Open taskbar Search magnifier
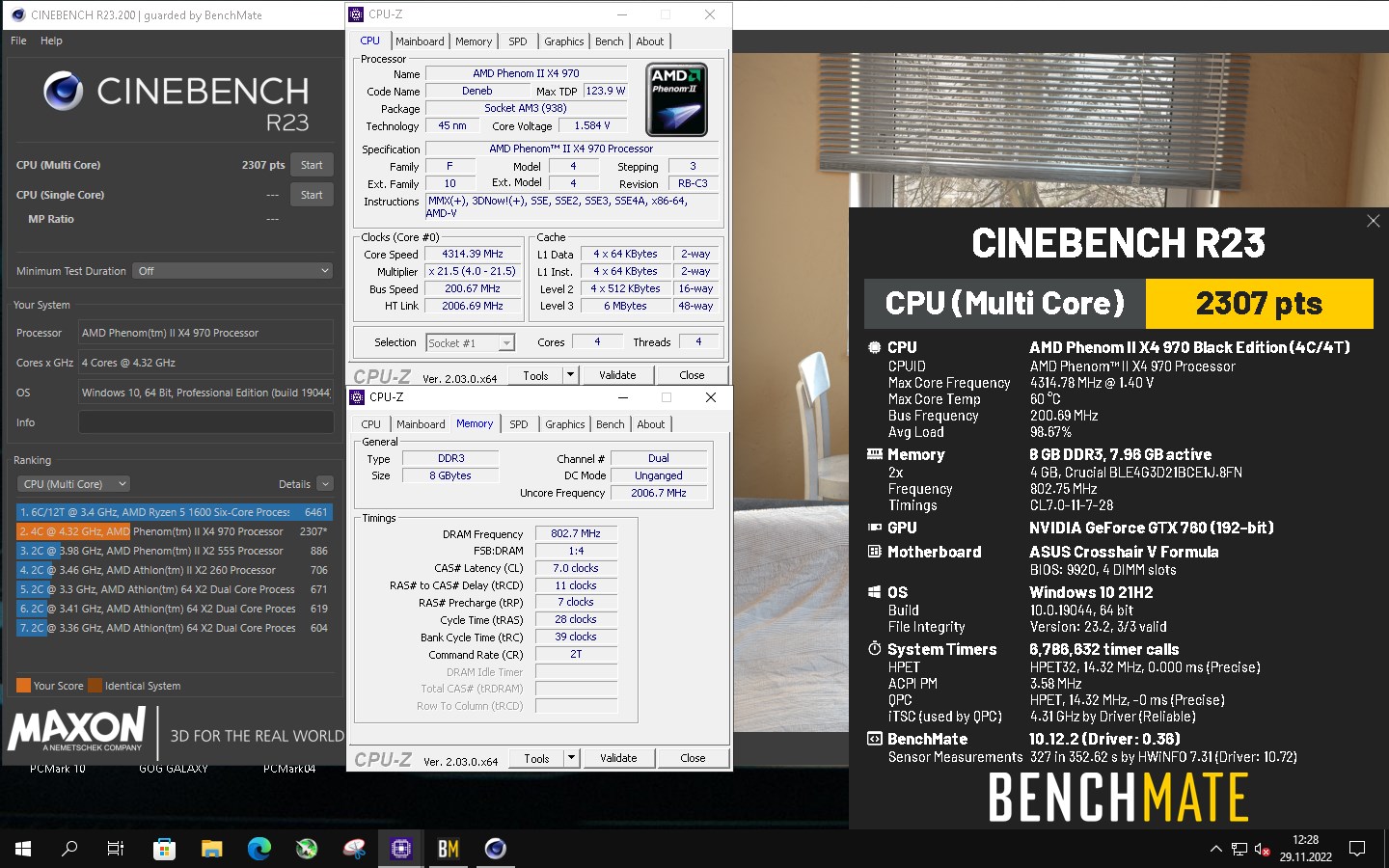Viewport: 1389px width, 868px height. (x=69, y=849)
